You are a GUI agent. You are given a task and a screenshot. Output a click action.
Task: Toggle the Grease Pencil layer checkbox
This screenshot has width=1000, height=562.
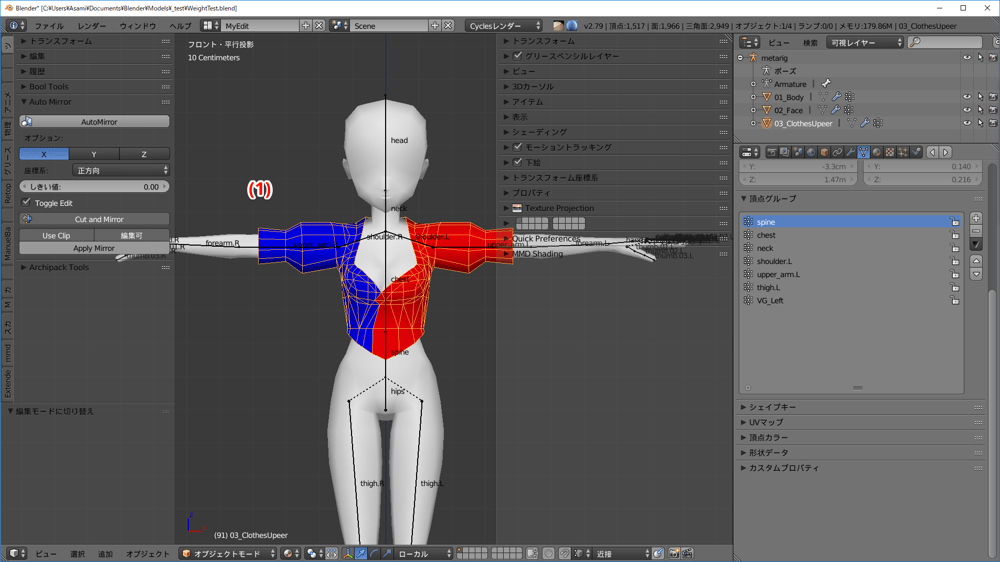(518, 56)
